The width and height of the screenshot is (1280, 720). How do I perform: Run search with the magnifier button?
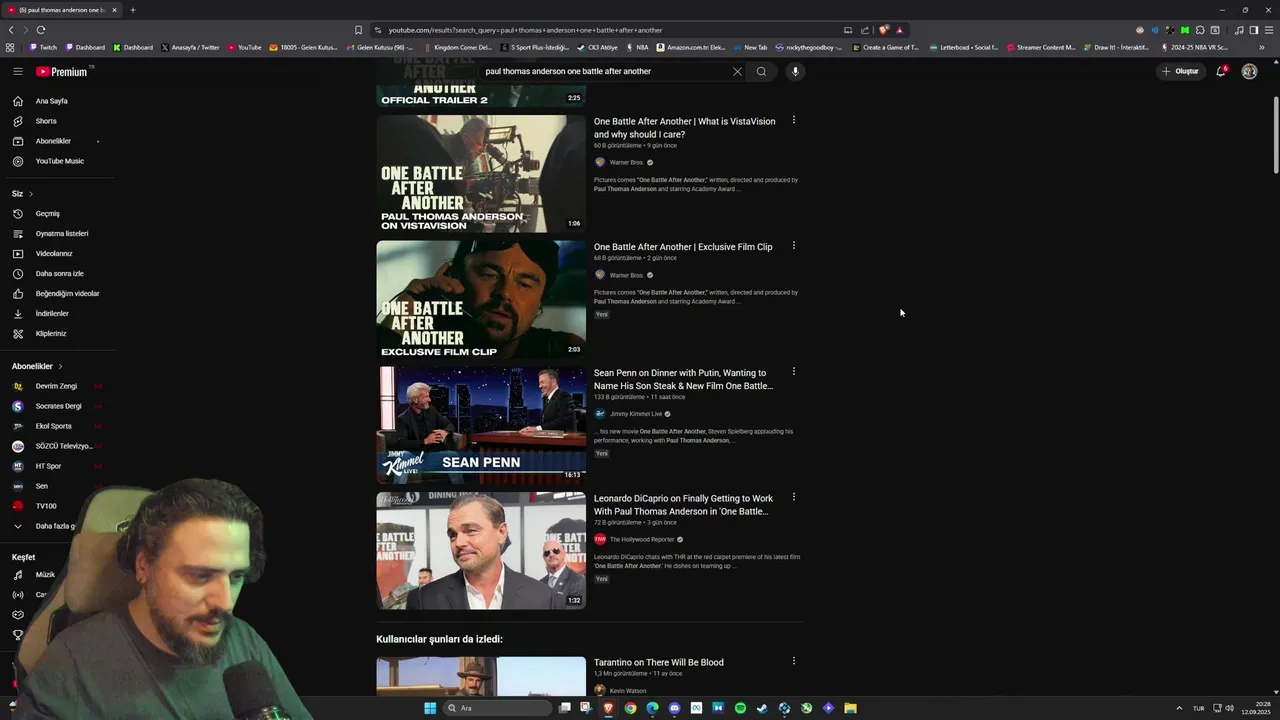point(761,71)
